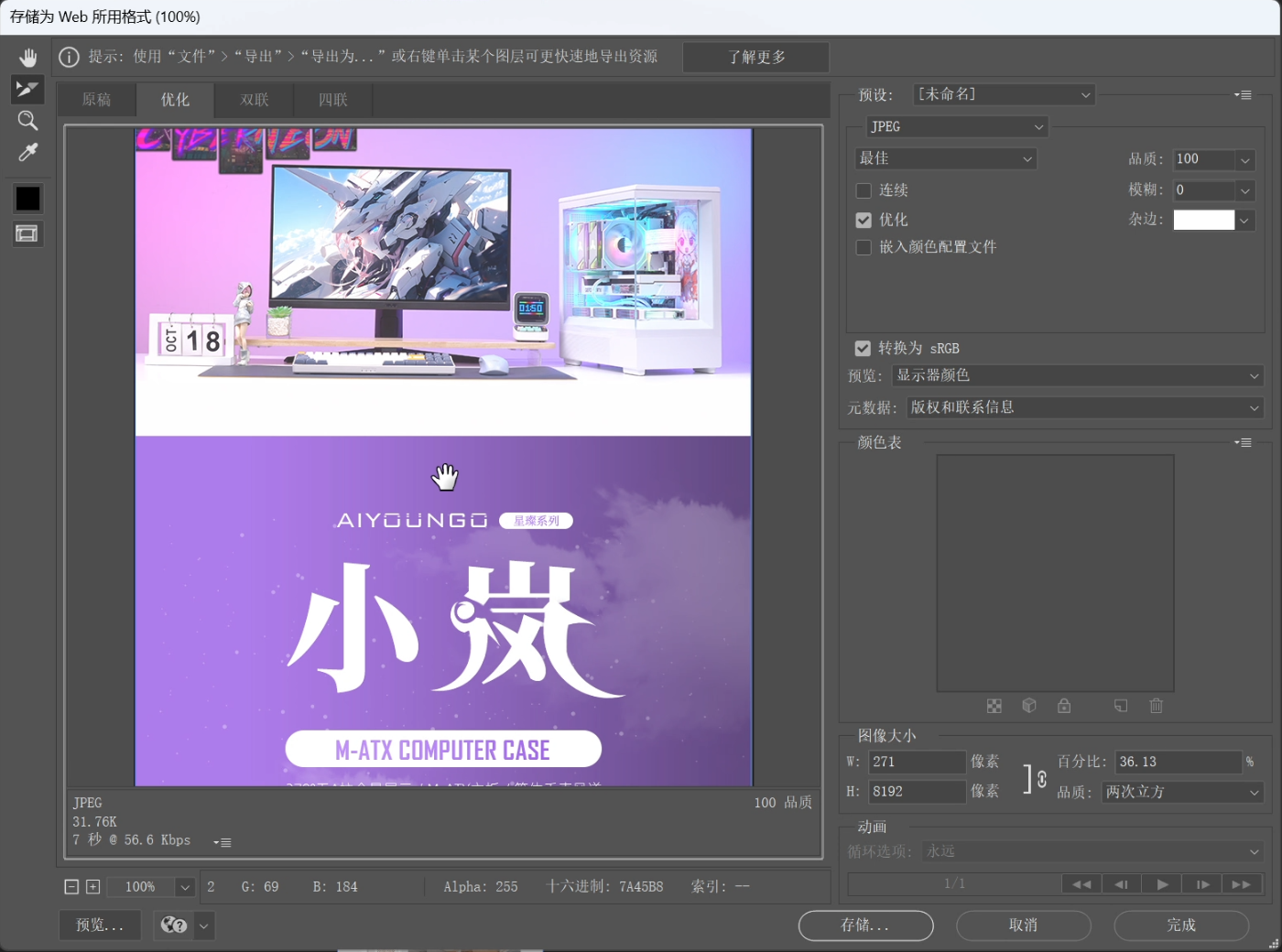Toggle slices visibility icon
1282x952 pixels.
point(27,234)
